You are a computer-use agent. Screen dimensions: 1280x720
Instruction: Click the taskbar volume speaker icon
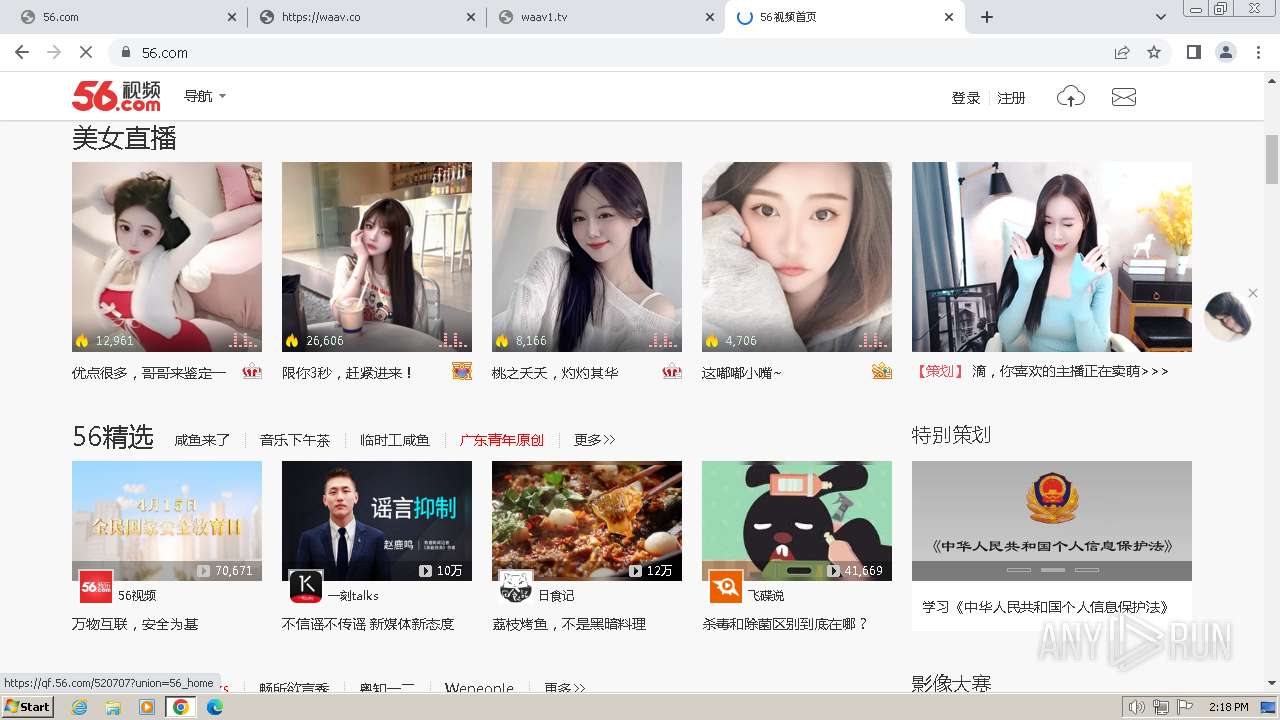point(1136,707)
